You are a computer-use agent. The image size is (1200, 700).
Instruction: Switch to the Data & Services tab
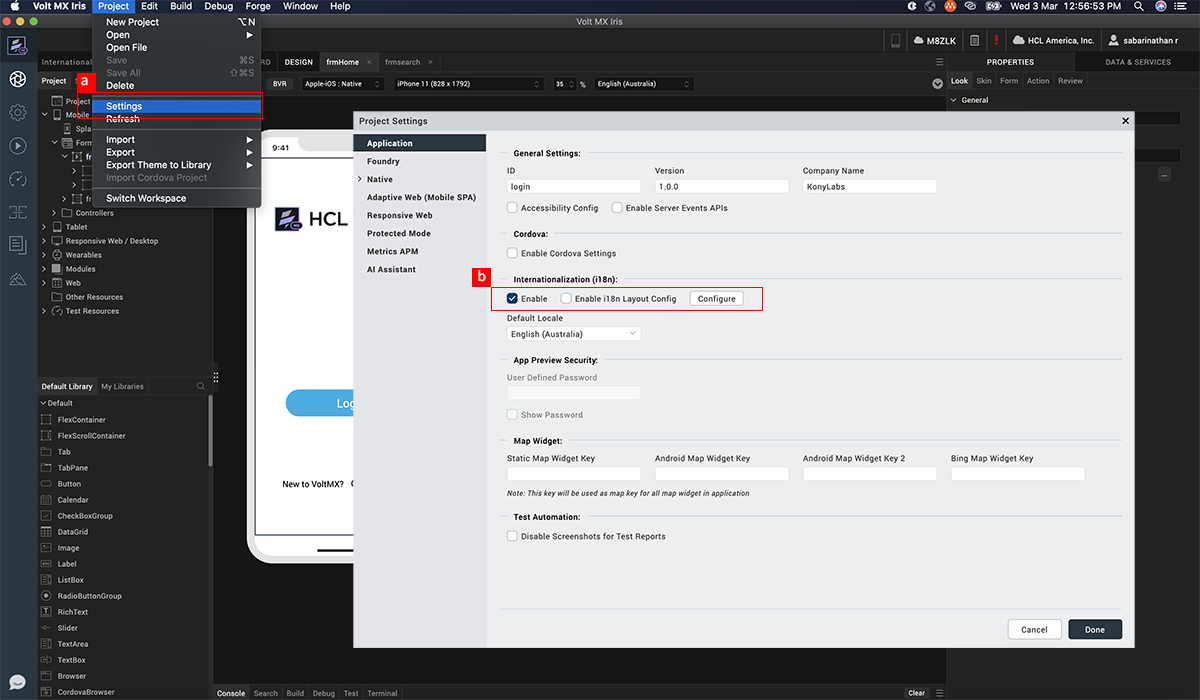pyautogui.click(x=1137, y=62)
